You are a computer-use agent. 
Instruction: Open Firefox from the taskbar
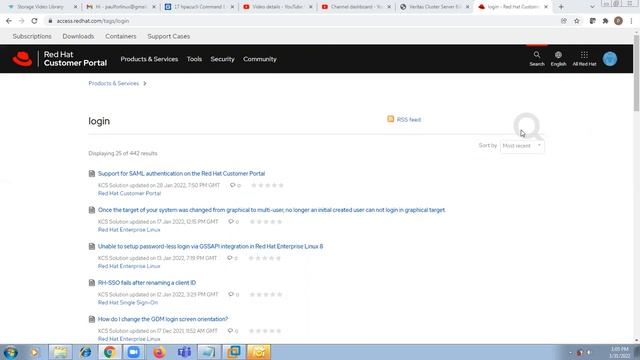[159, 352]
